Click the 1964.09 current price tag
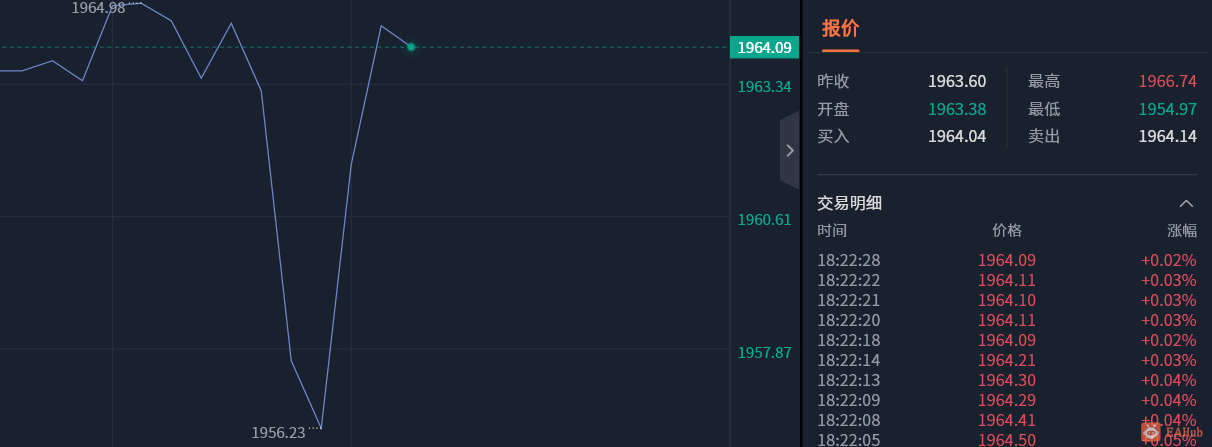 764,47
